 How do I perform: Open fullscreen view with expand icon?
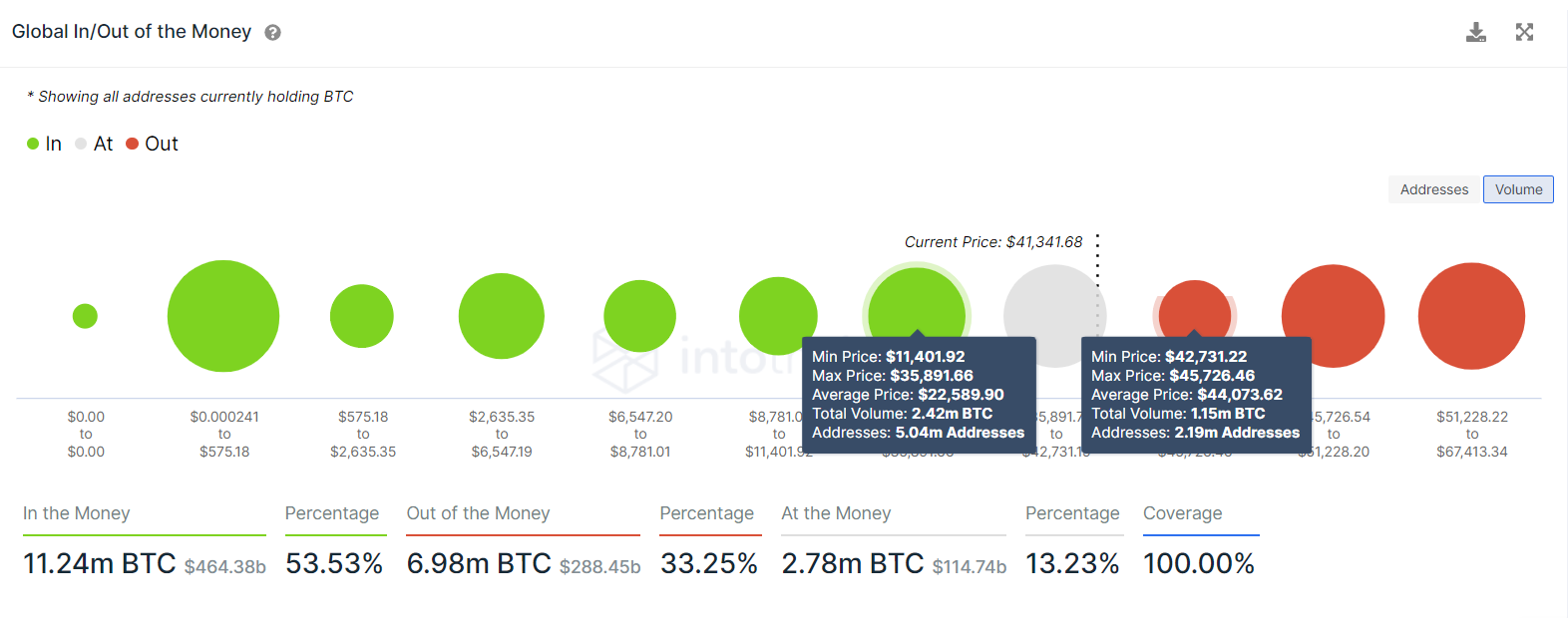(1524, 31)
